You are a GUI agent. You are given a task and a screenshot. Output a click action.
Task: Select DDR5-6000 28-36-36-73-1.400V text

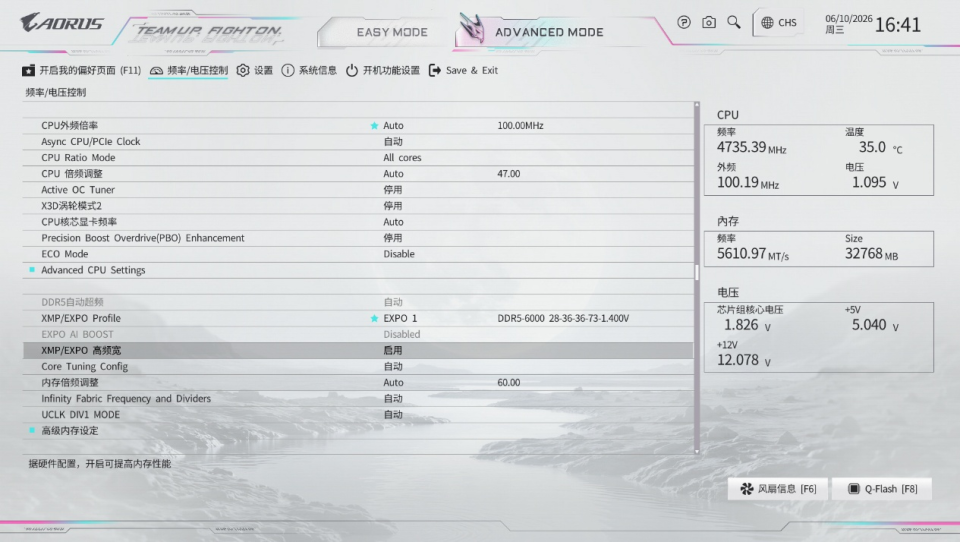pyautogui.click(x=563, y=318)
